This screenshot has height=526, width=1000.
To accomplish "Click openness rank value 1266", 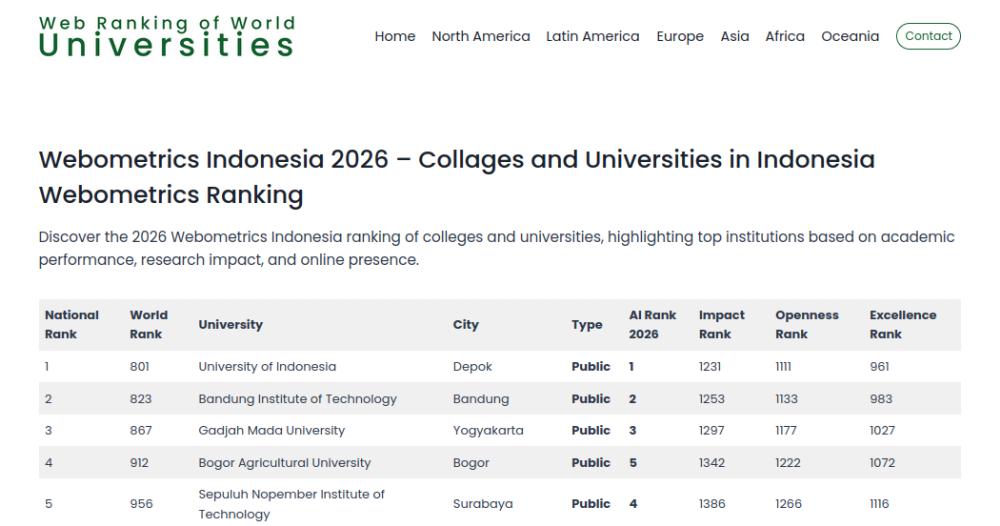I will pyautogui.click(x=789, y=504).
